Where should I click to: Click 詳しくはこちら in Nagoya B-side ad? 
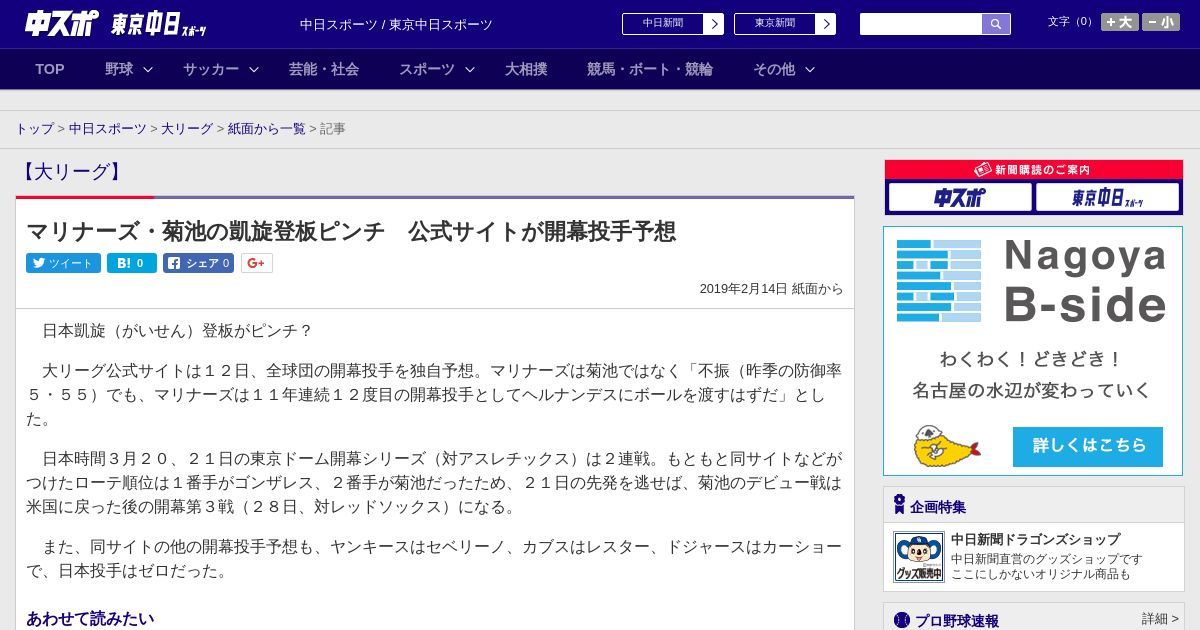pos(1088,446)
